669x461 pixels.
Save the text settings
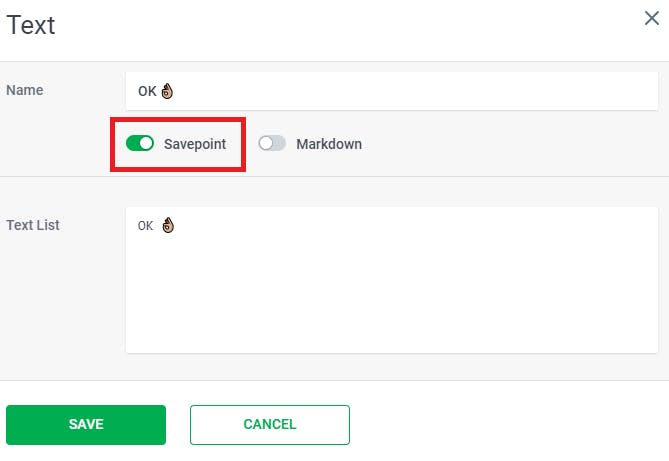tap(86, 425)
